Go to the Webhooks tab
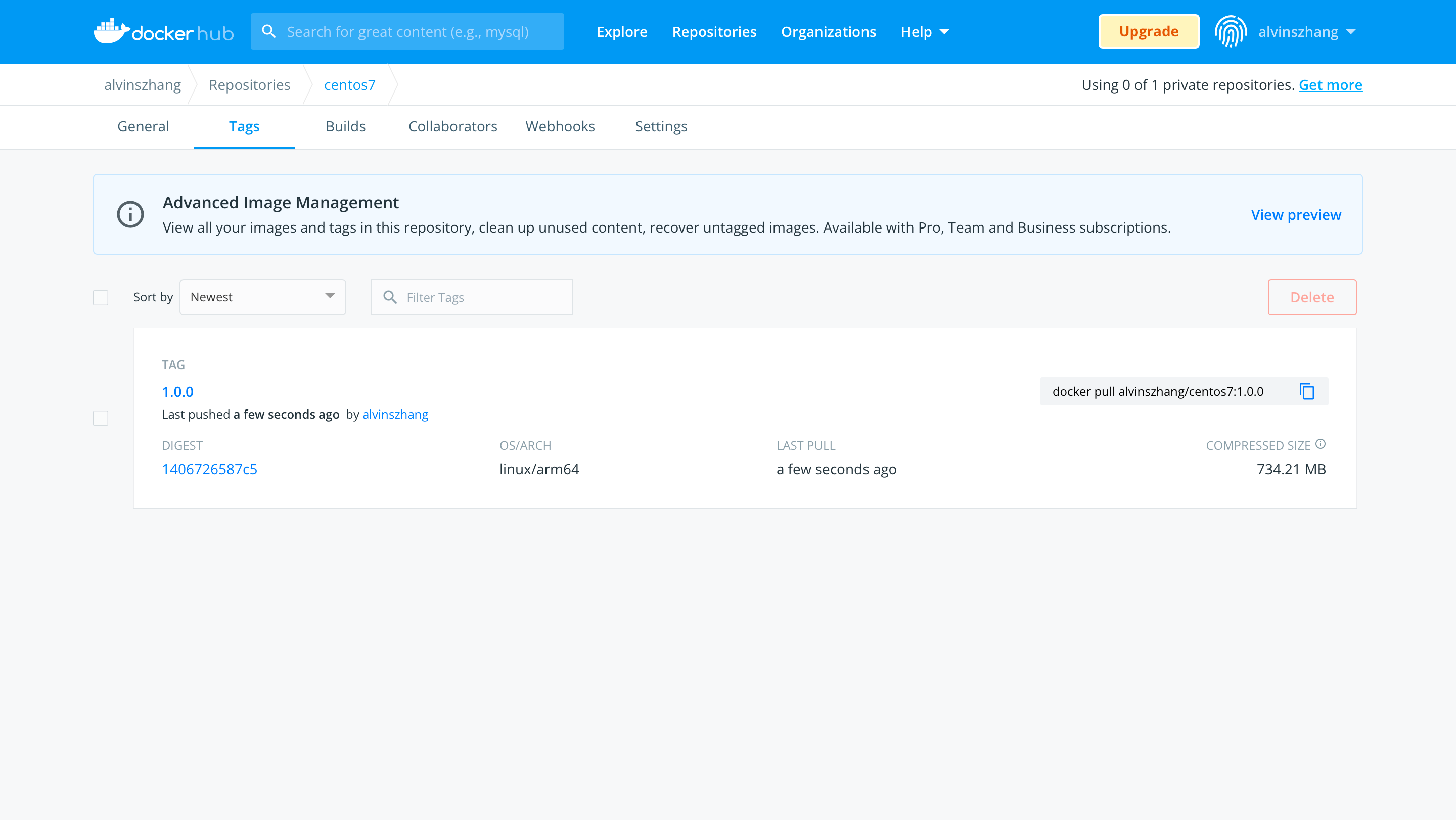The image size is (1456, 820). (x=560, y=126)
